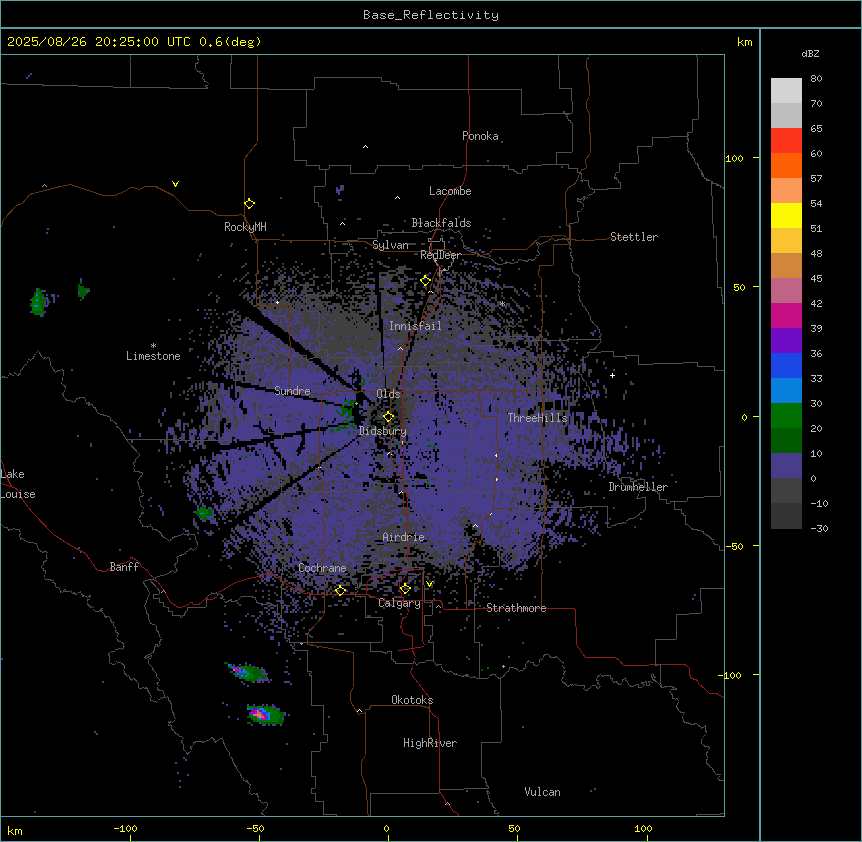This screenshot has width=862, height=842.
Task: Click the green 30 dBZ legend swatch
Action: click(786, 416)
